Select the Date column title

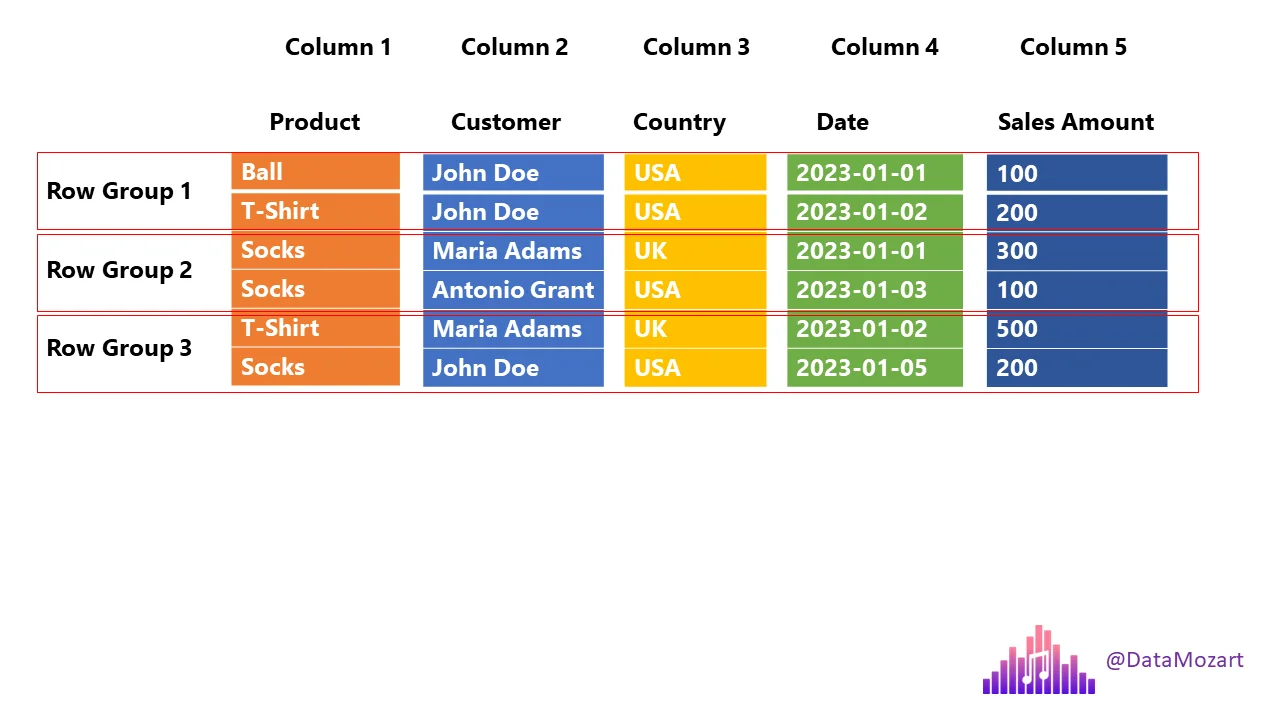pos(842,122)
